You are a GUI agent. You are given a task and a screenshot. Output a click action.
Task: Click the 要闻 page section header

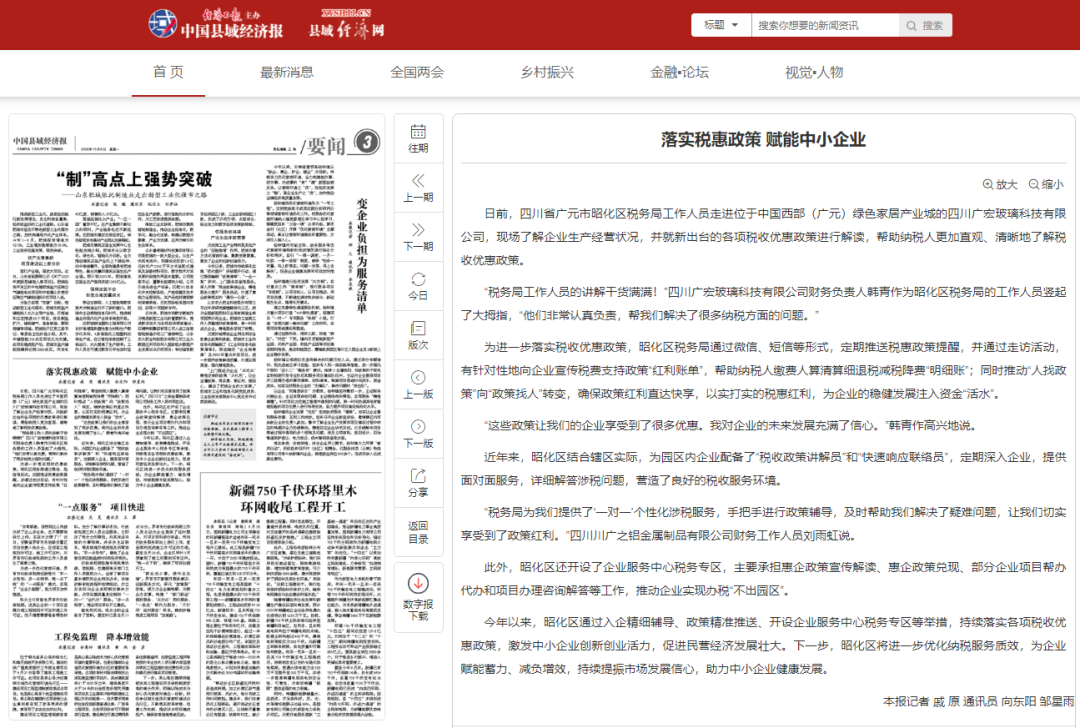(x=325, y=145)
